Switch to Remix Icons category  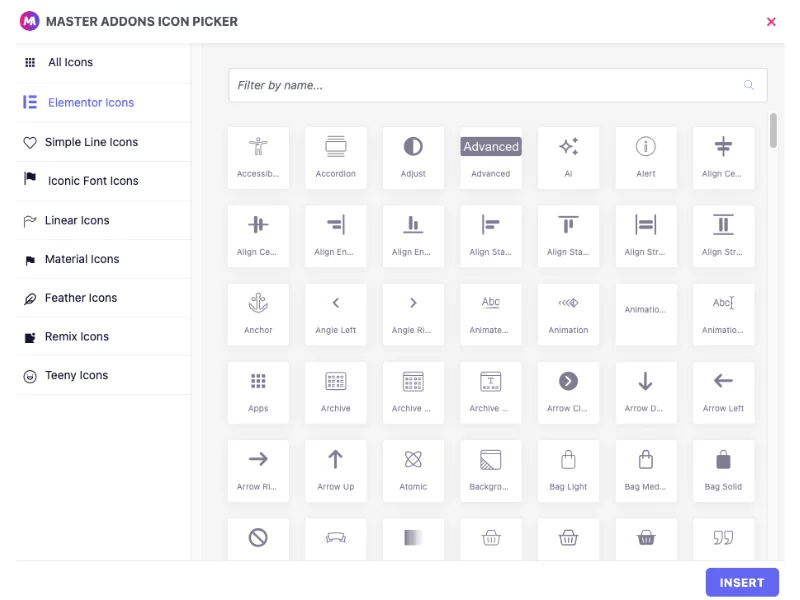click(104, 337)
